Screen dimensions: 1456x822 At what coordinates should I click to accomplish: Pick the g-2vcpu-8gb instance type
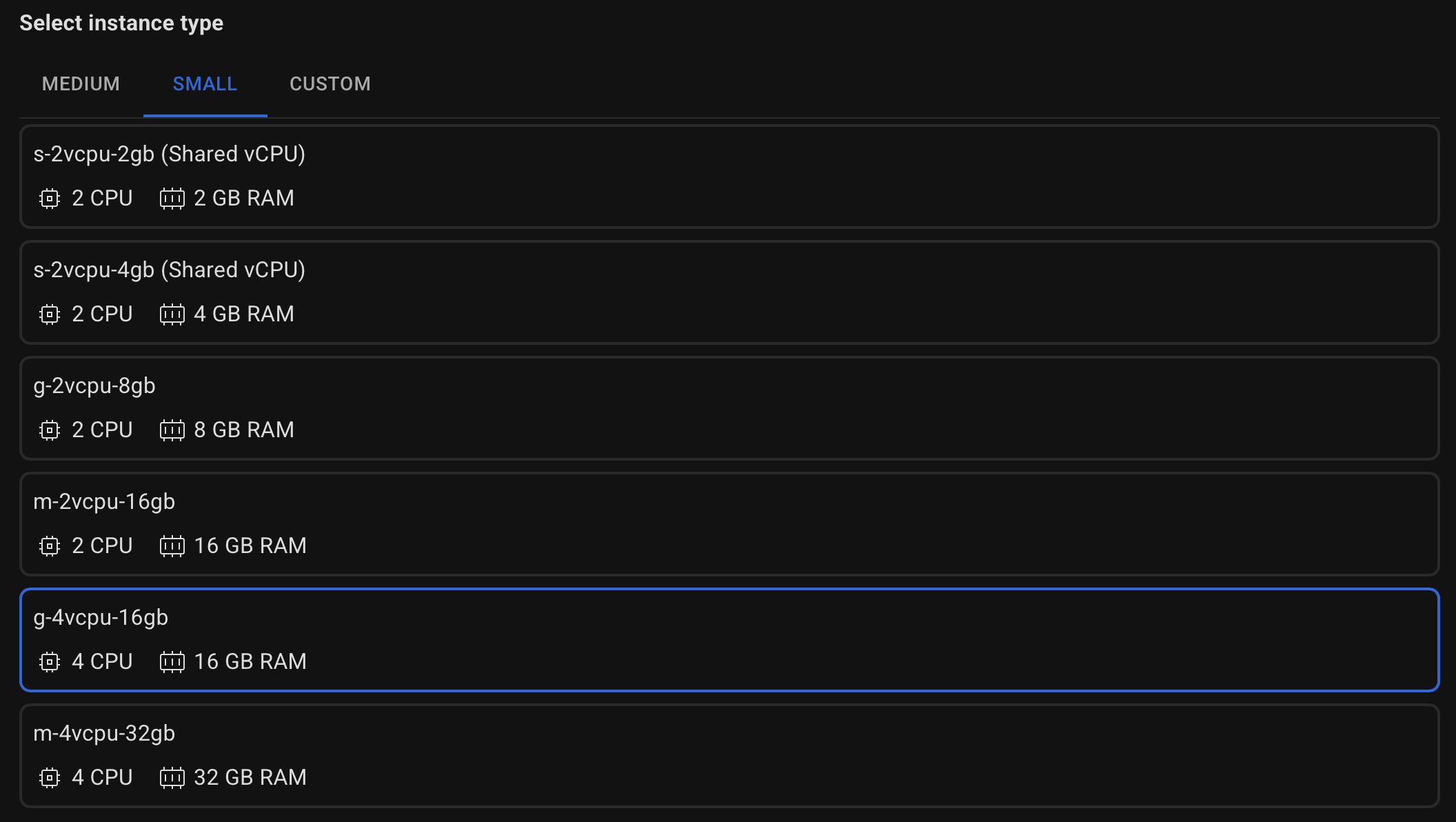click(x=729, y=408)
